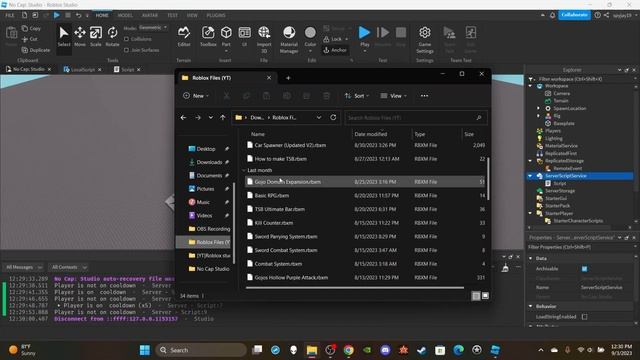Refresh the File Explorer folder
The image size is (640, 360).
click(333, 118)
